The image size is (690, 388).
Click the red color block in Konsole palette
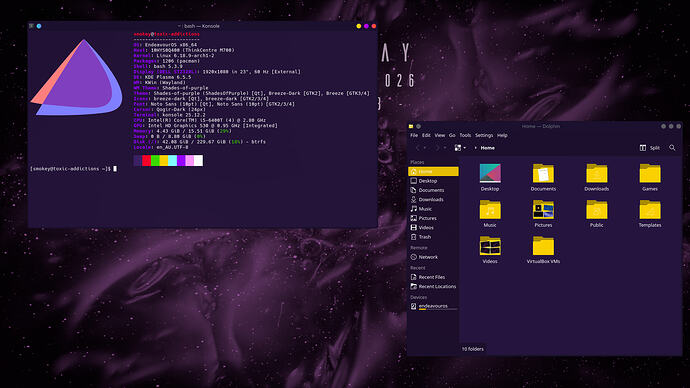[x=147, y=161]
